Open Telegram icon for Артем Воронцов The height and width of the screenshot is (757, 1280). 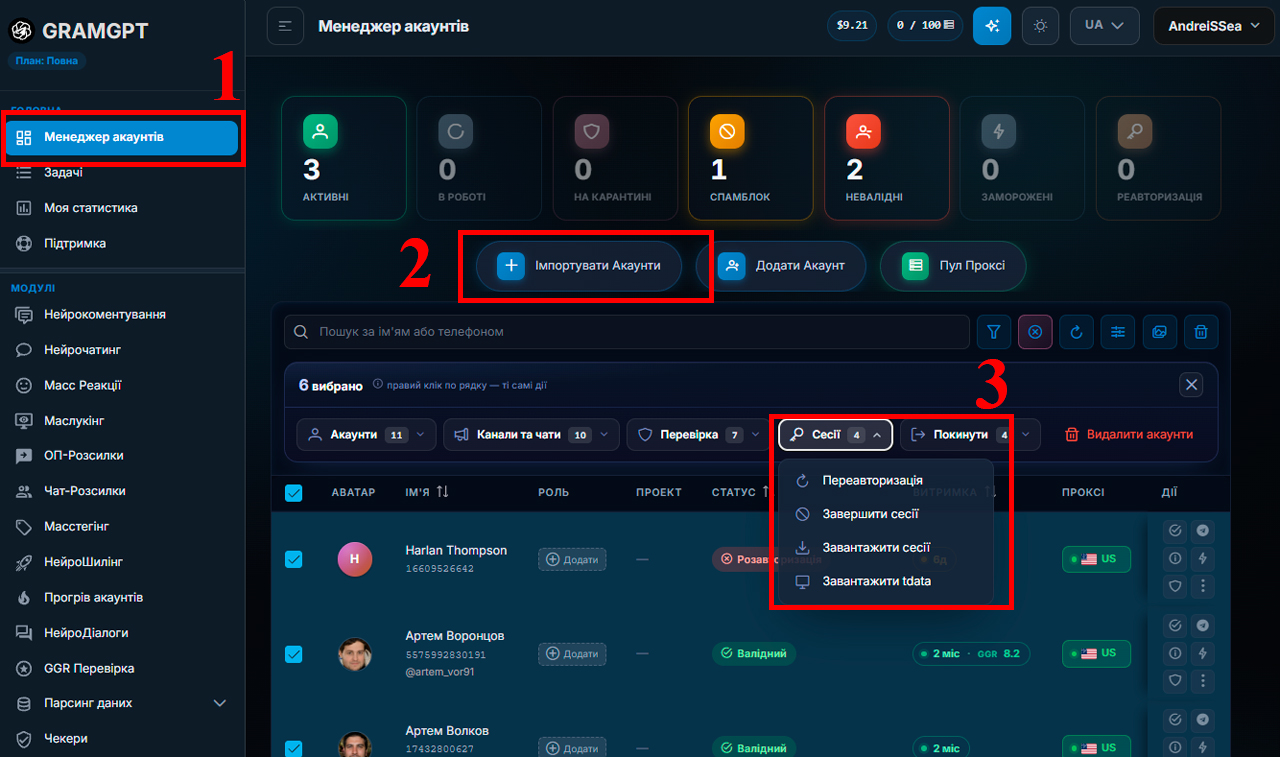coord(1203,626)
